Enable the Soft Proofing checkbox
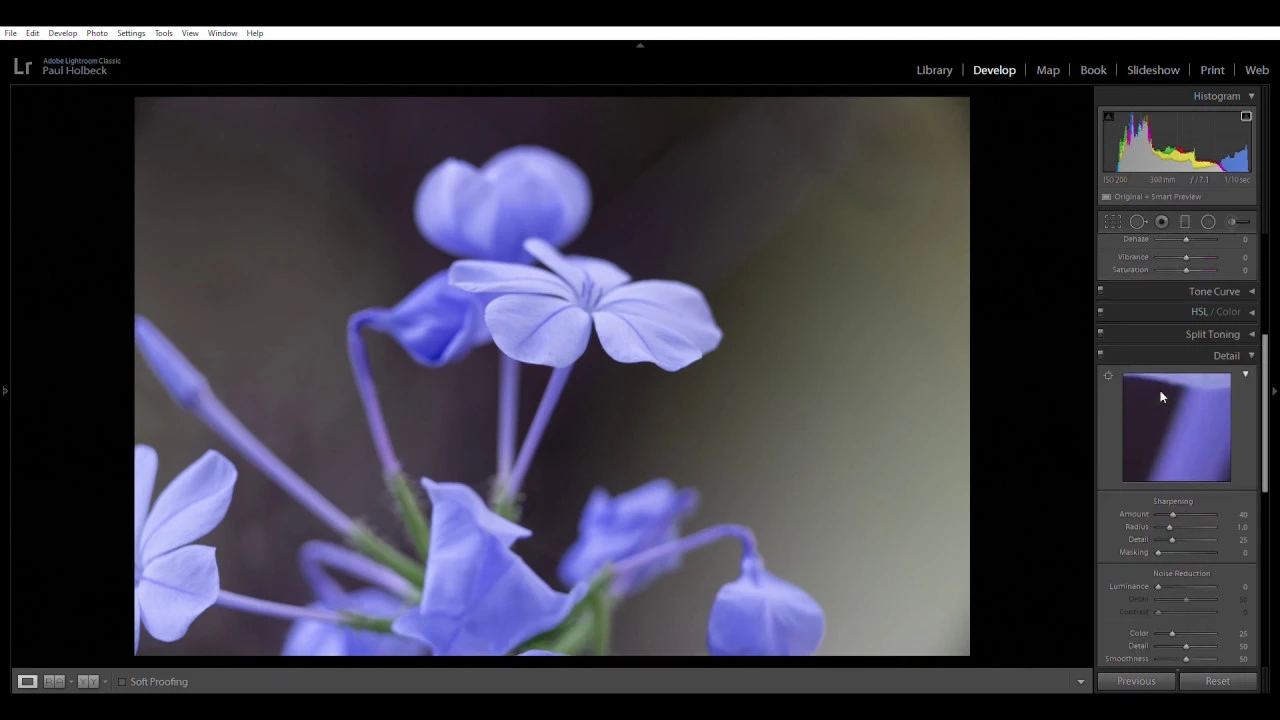This screenshot has width=1280, height=720. 122,682
